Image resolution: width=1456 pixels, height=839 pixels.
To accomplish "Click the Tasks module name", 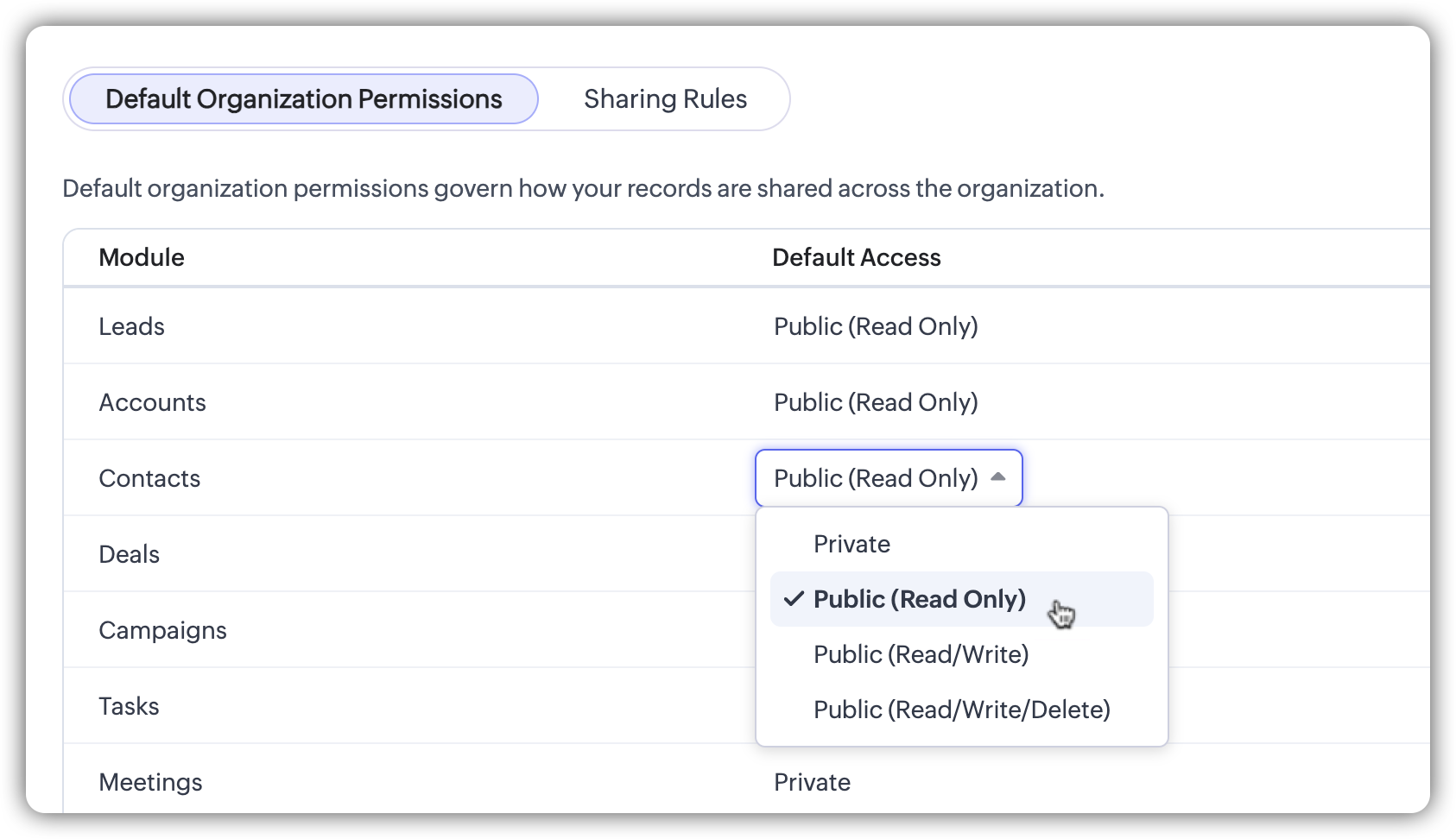I will (x=129, y=706).
